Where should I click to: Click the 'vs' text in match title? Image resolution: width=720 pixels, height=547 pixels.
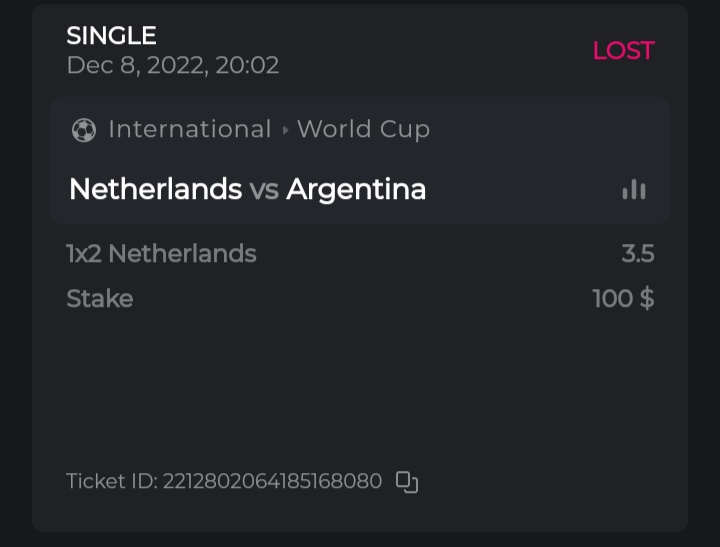(264, 189)
